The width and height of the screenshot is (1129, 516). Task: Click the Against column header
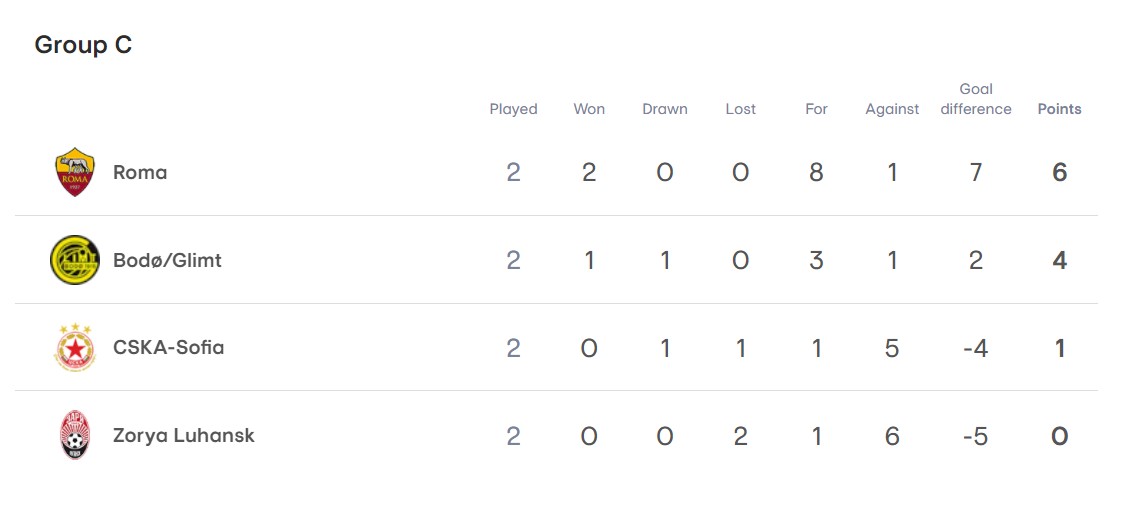click(892, 109)
